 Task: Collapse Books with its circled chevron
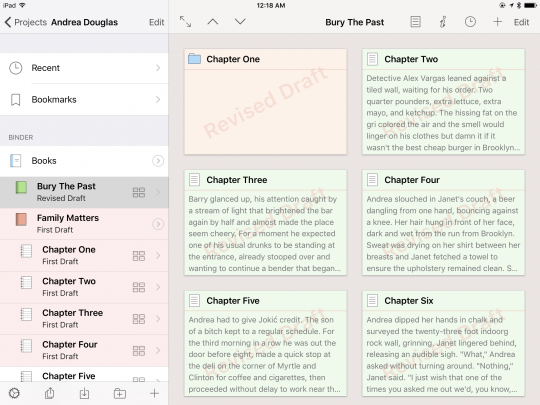pos(158,161)
